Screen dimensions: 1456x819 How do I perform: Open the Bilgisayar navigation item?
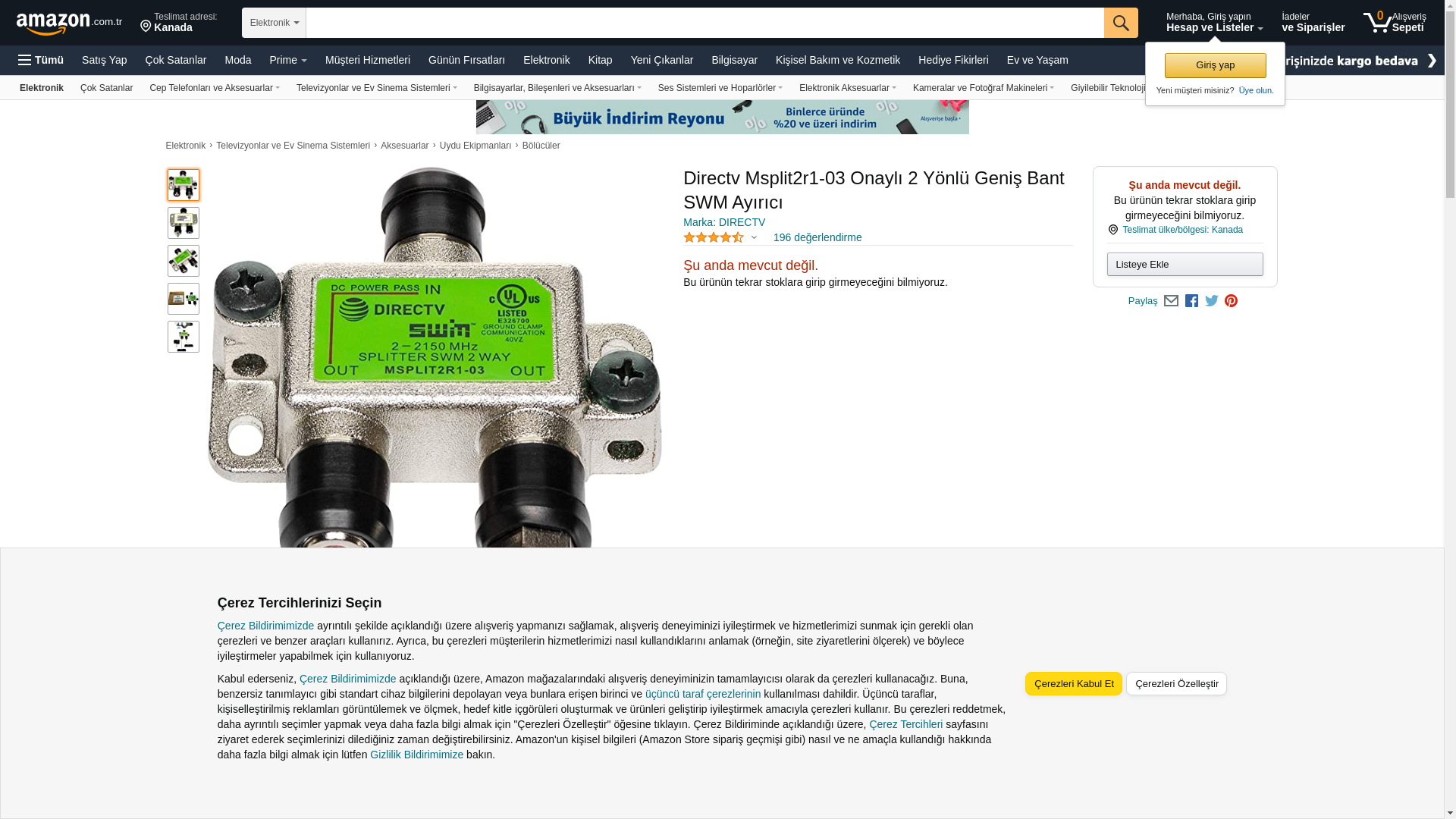point(734,60)
